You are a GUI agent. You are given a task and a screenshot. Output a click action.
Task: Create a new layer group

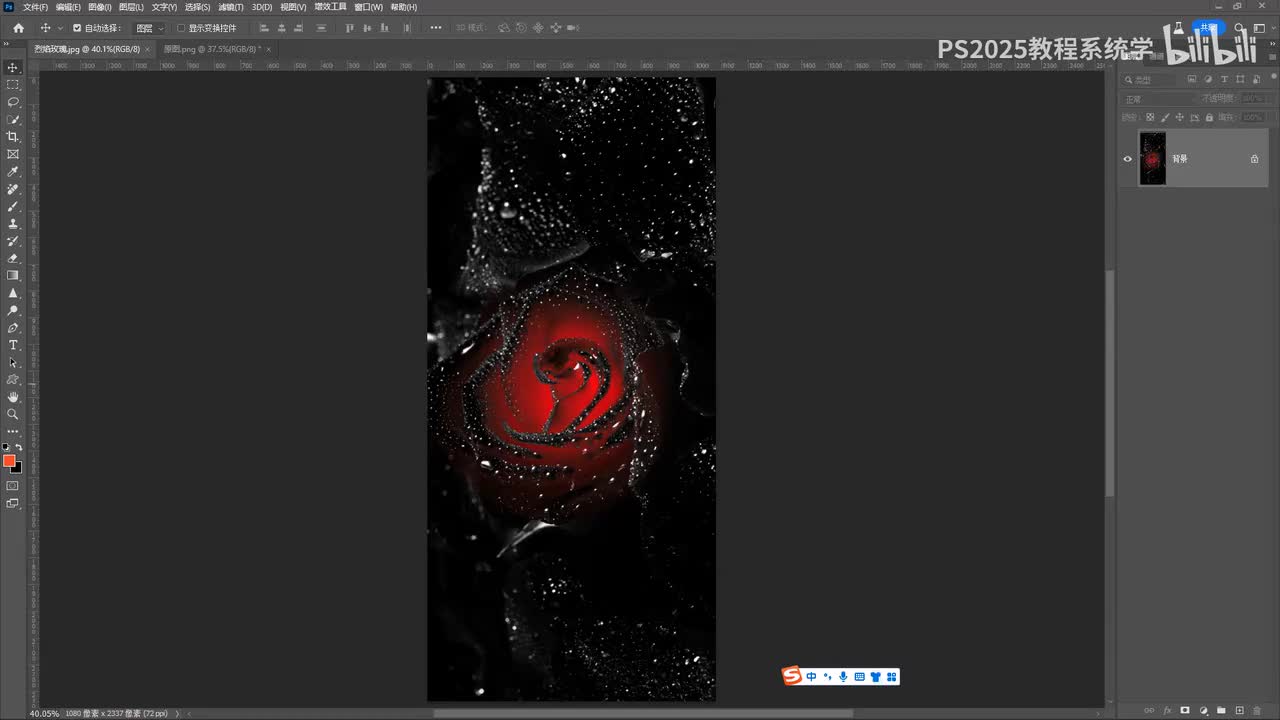click(x=1221, y=710)
